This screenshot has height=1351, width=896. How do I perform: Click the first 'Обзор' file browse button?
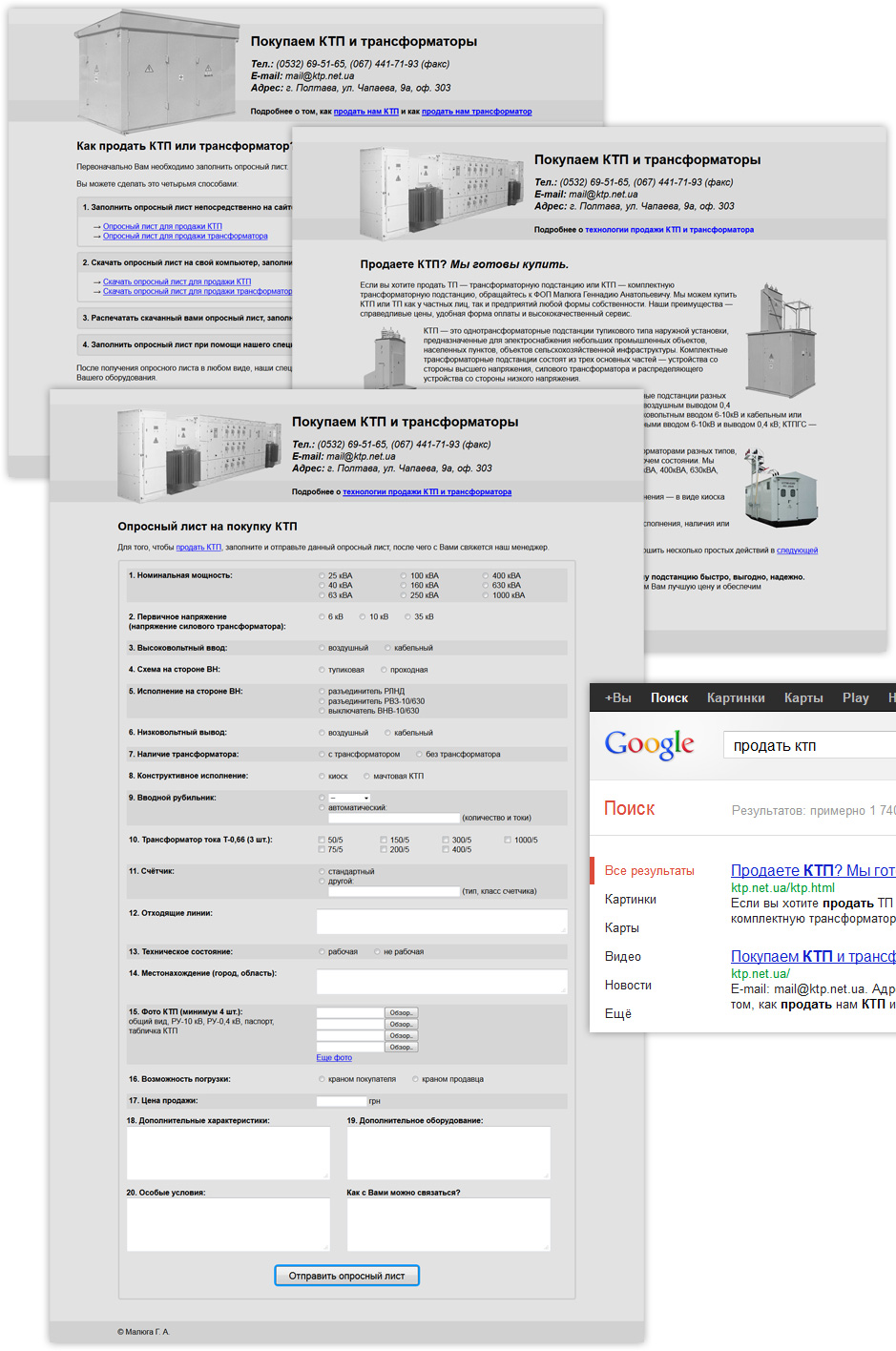(x=401, y=1013)
